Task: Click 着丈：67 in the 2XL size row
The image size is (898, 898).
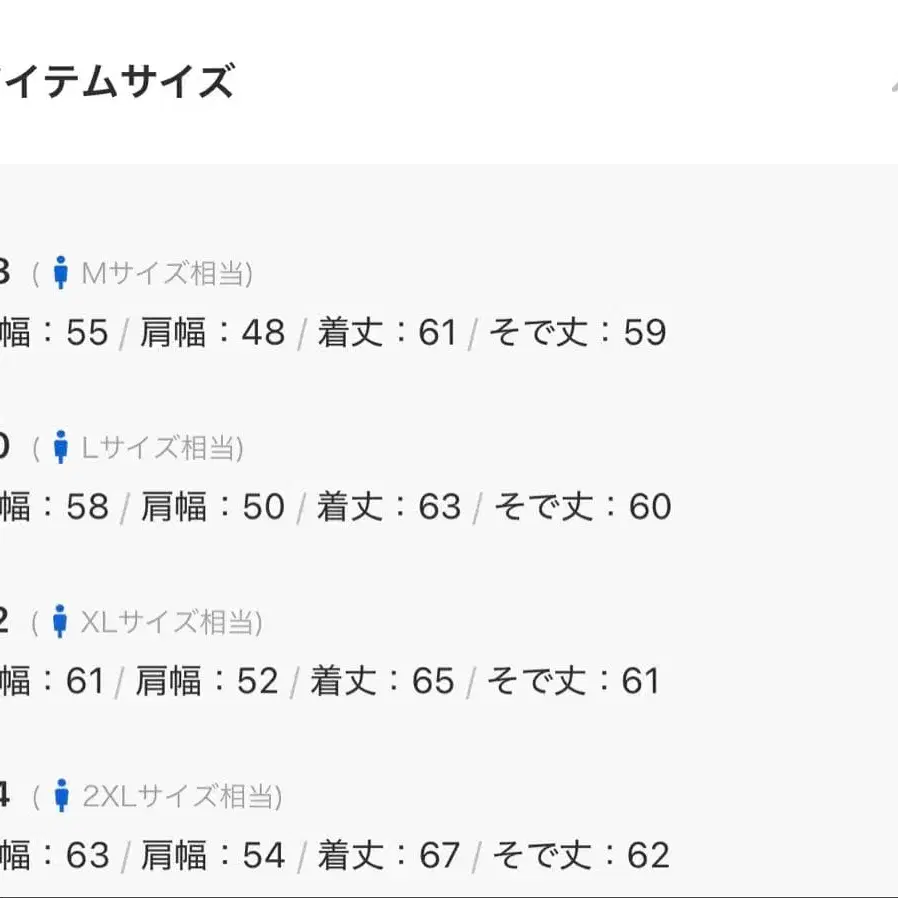Action: pyautogui.click(x=389, y=855)
